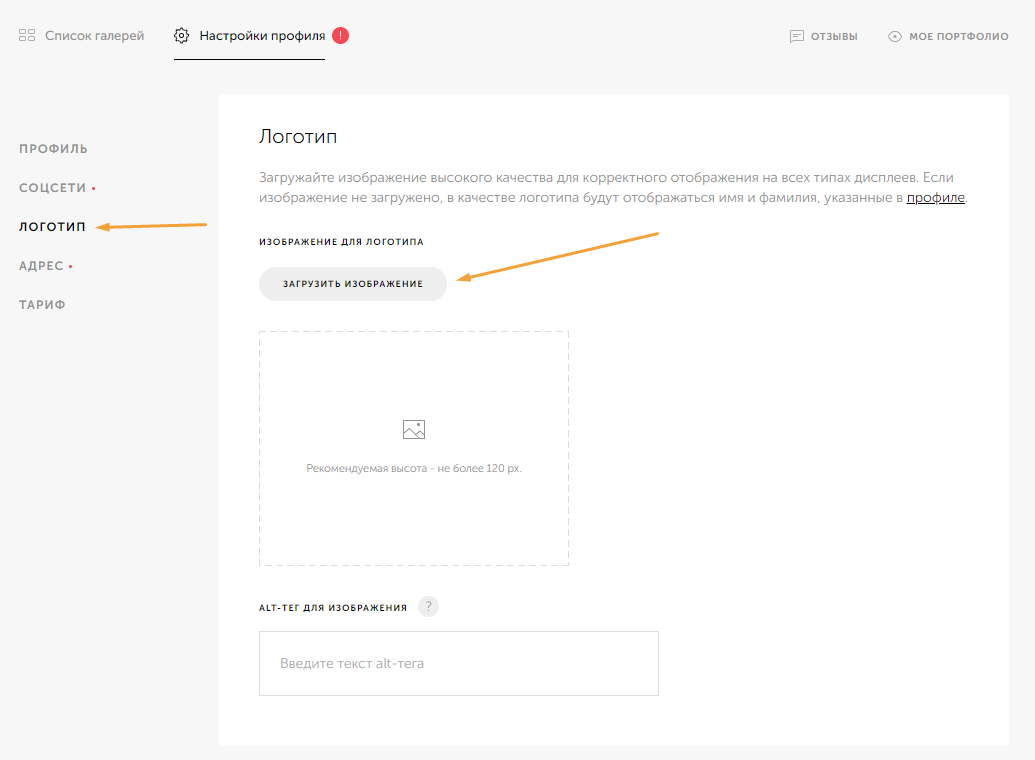This screenshot has width=1035, height=760.
Task: Click the grid icon beside Список галерей
Action: coord(27,36)
